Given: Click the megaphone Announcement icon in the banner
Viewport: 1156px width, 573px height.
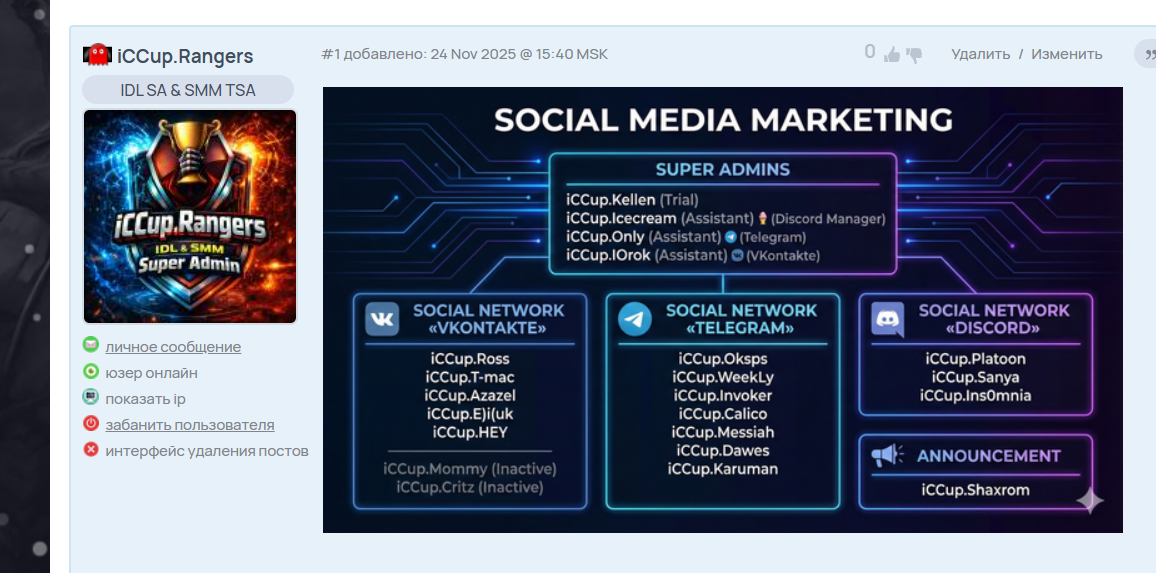Looking at the screenshot, I should click(x=887, y=456).
